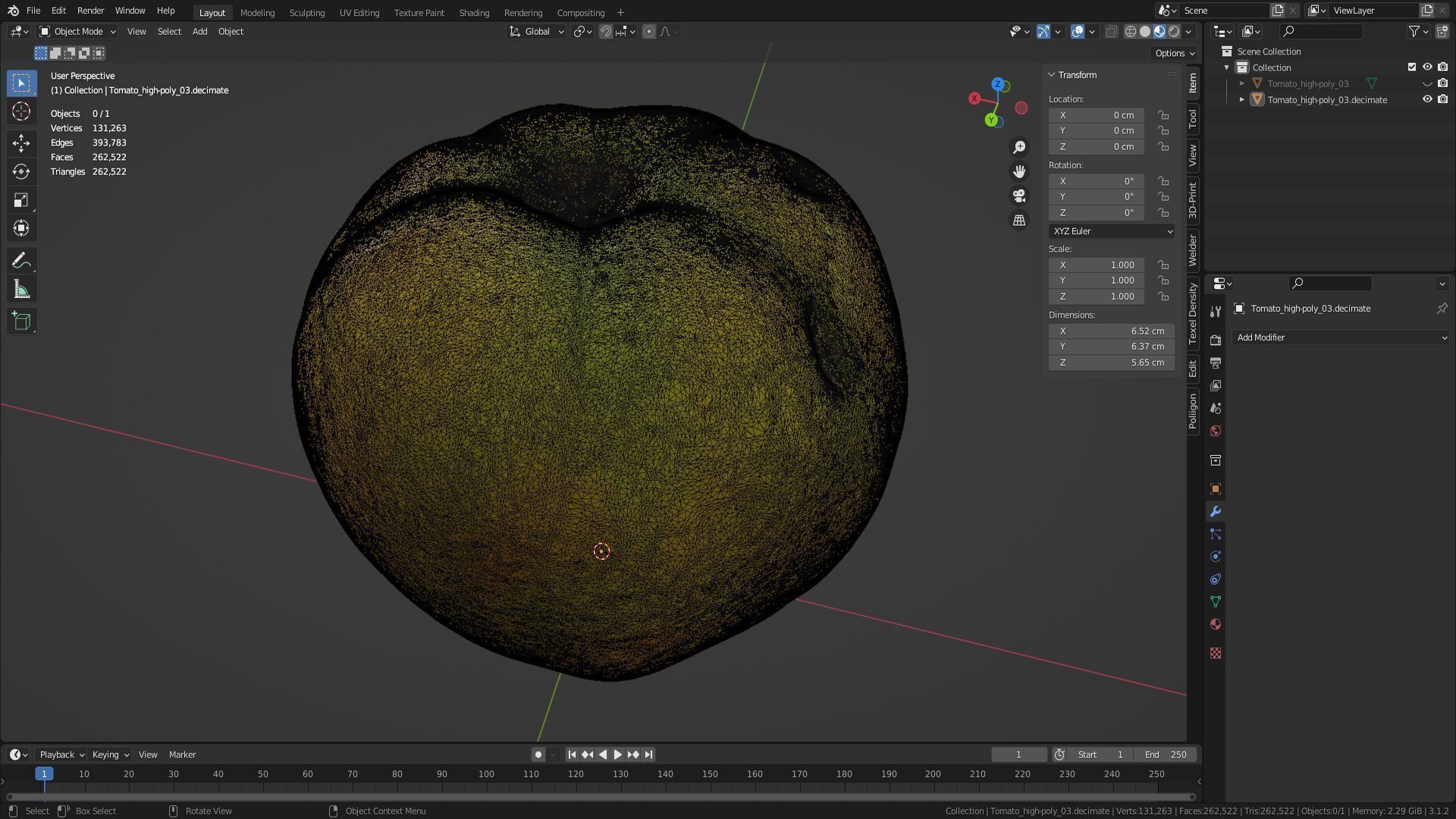The width and height of the screenshot is (1456, 819).
Task: Click the End frame field
Action: [1166, 755]
